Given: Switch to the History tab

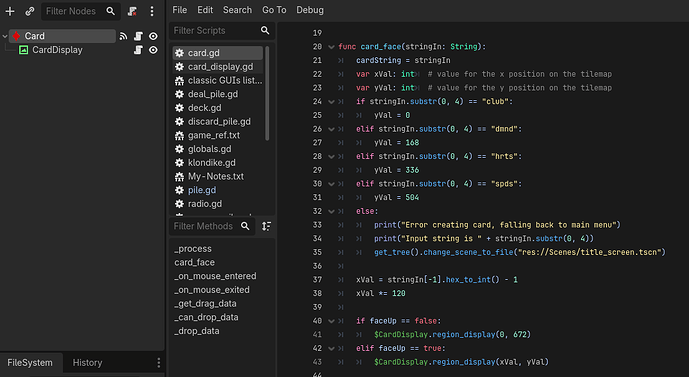Looking at the screenshot, I should 87,362.
